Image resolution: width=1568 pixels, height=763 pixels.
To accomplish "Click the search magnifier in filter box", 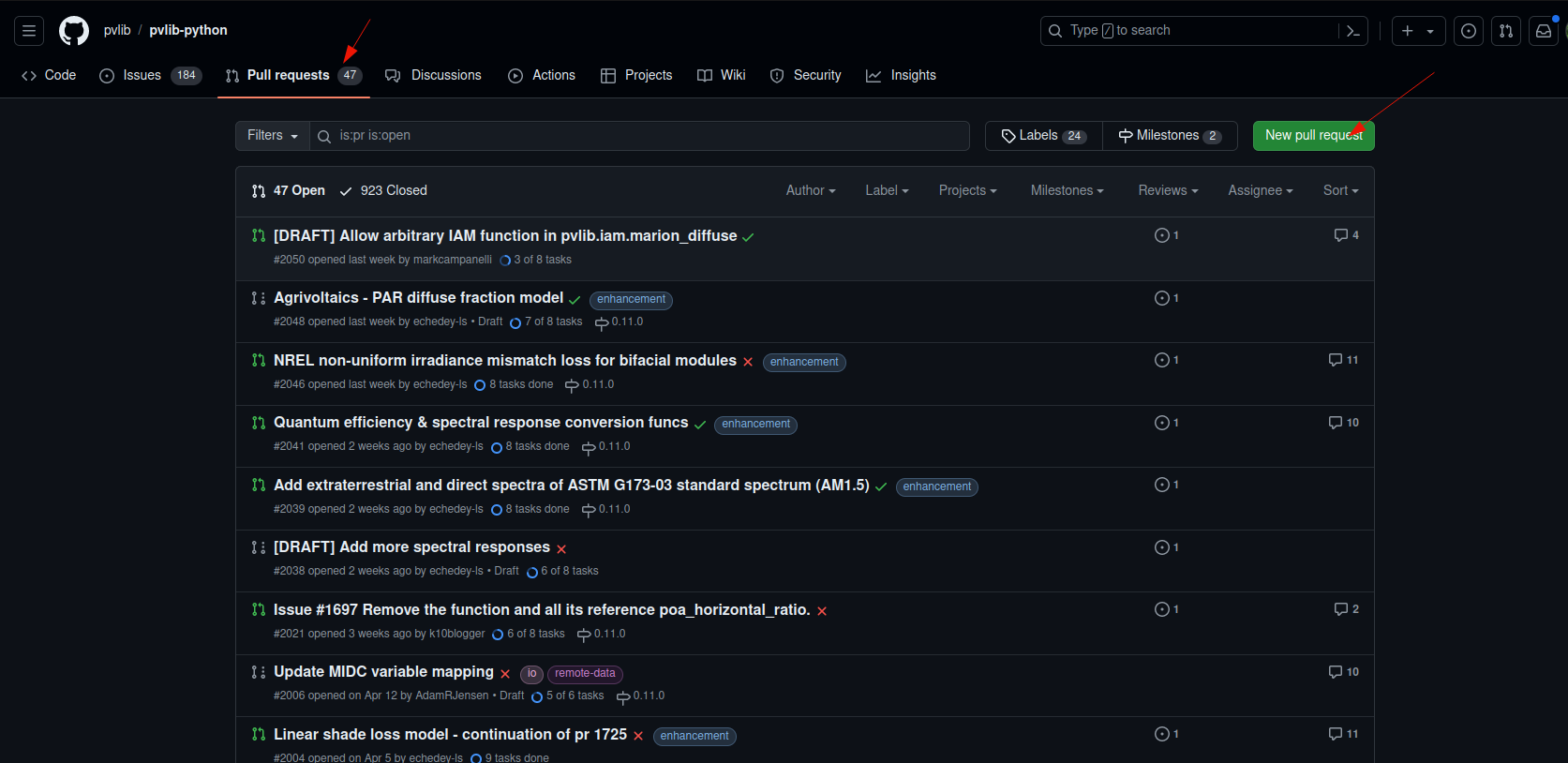I will [324, 136].
